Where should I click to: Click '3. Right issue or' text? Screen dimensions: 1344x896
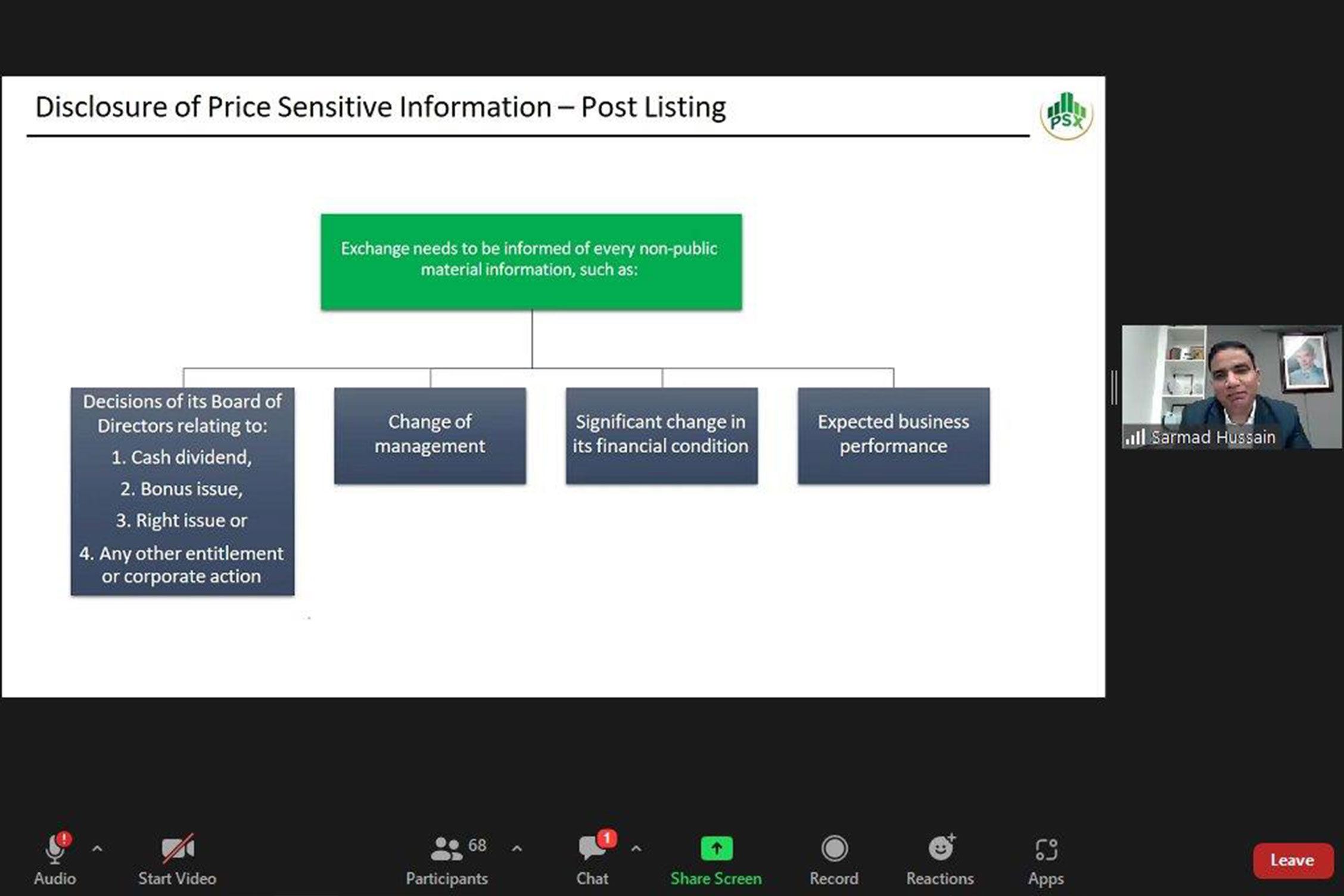pos(182,521)
